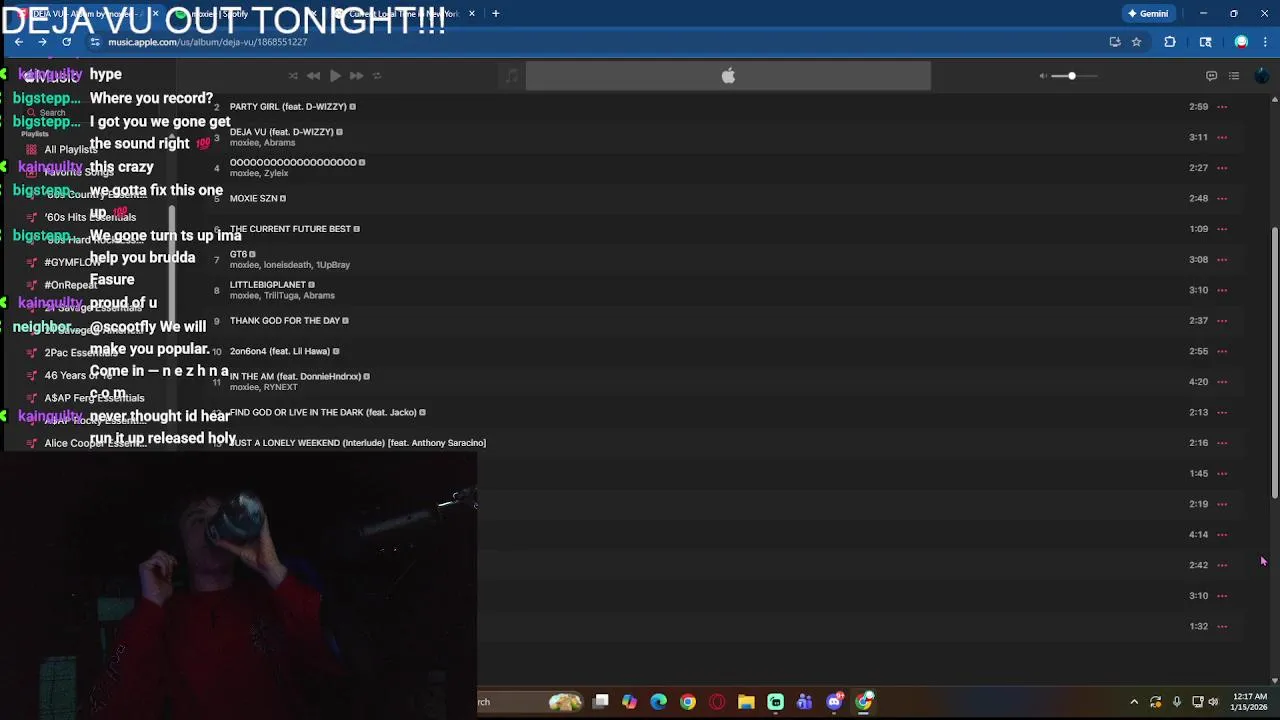Click the DEJA VU (feat. D-WIZZY) track title

(x=281, y=132)
